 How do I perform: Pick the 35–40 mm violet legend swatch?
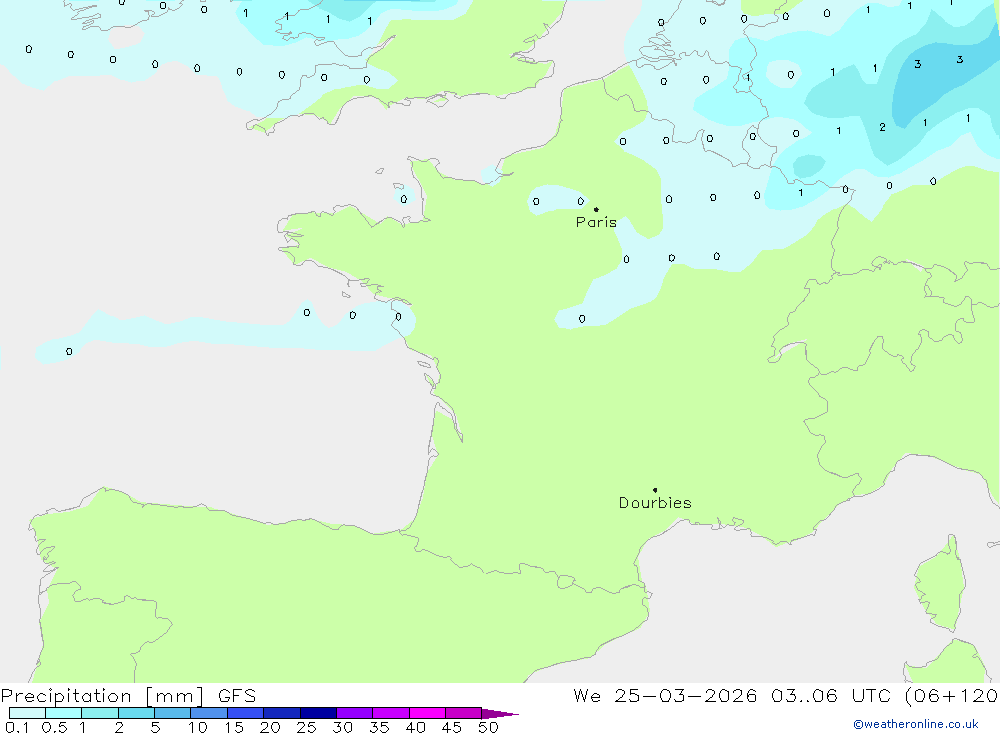(x=391, y=713)
